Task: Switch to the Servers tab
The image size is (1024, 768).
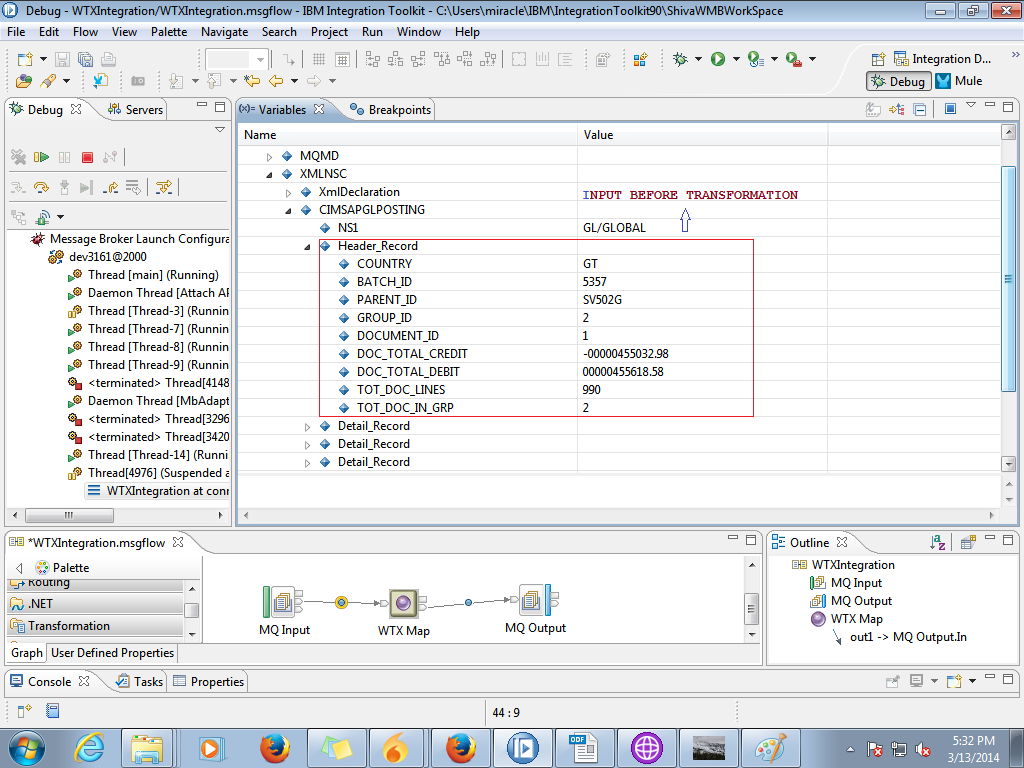Action: click(135, 110)
